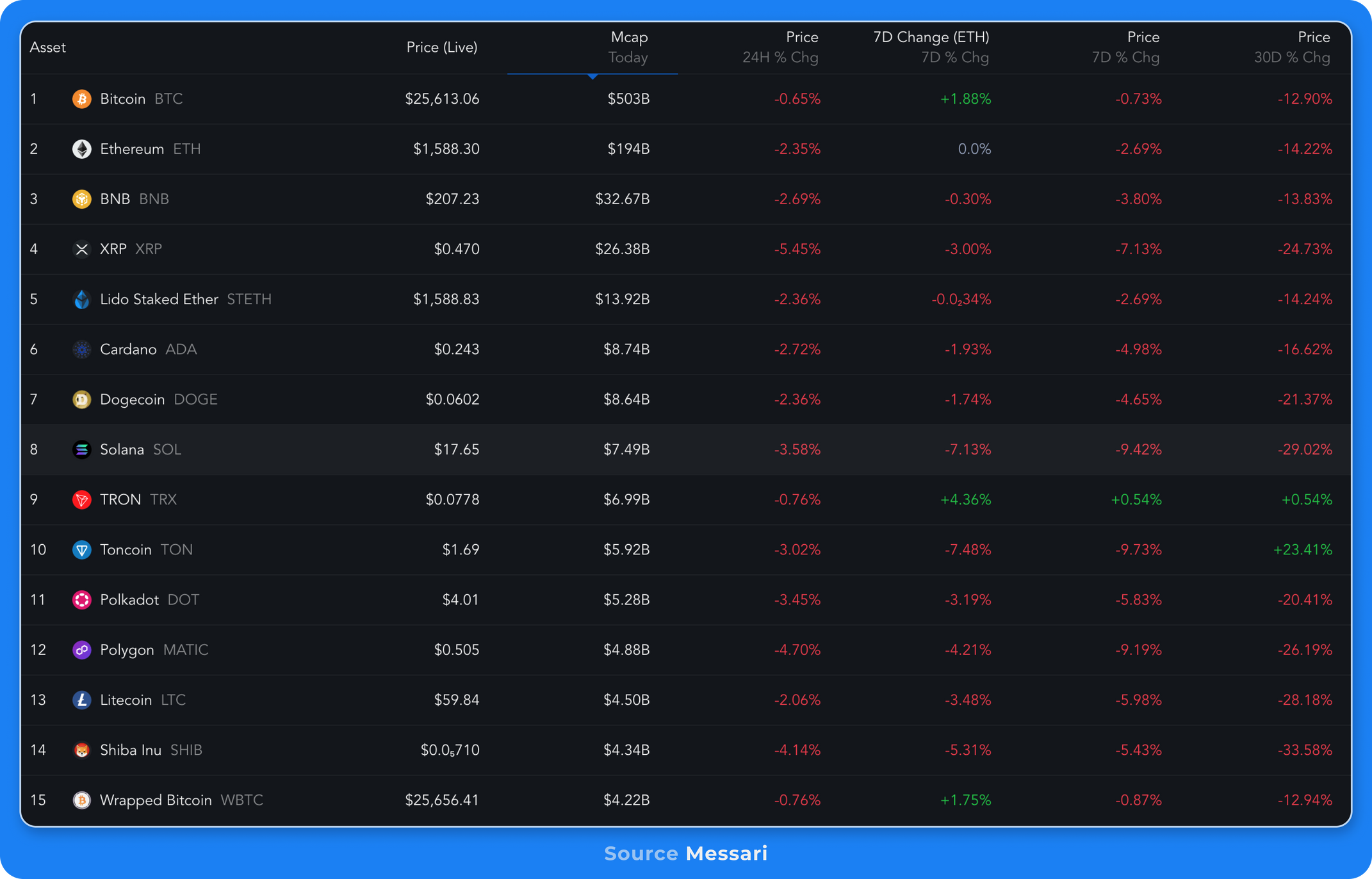Click the Cardano coin icon
1372x879 pixels.
[81, 350]
